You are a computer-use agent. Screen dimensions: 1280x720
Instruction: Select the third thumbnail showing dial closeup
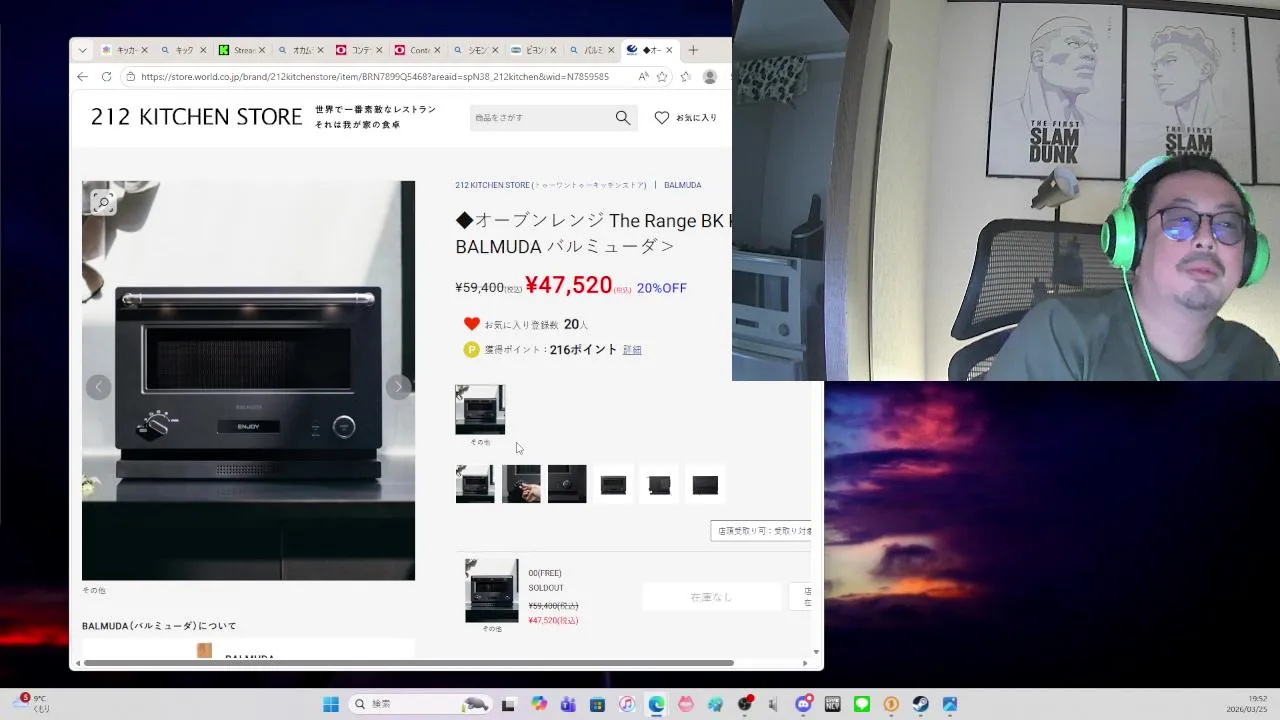pos(567,484)
